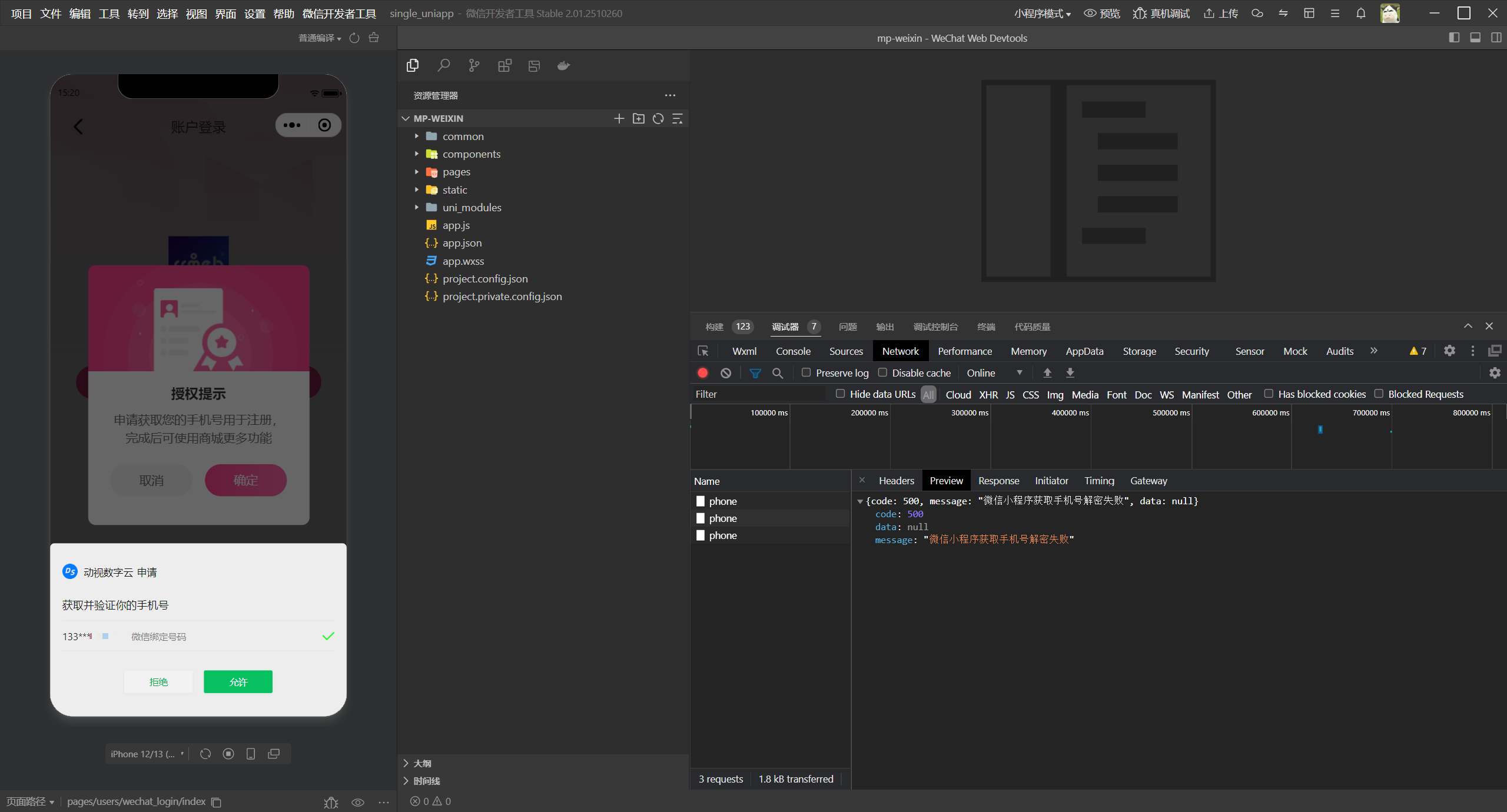The width and height of the screenshot is (1507, 812).
Task: Click the stop network recording button
Action: tap(702, 373)
